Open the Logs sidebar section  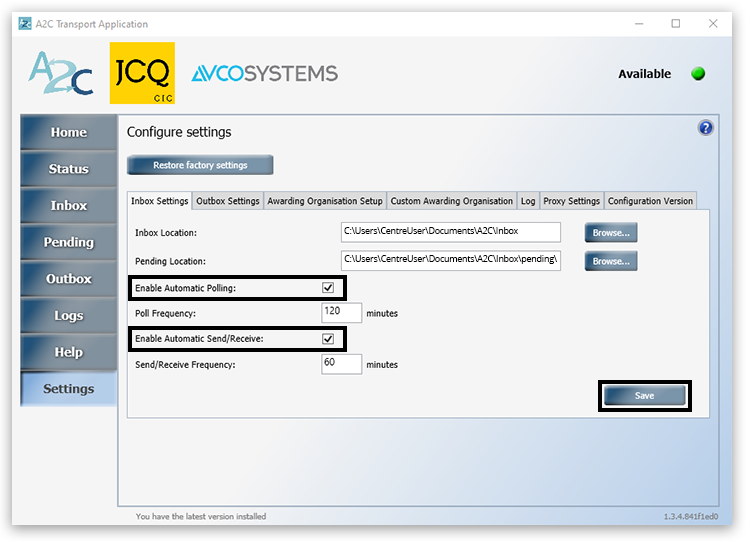(68, 316)
